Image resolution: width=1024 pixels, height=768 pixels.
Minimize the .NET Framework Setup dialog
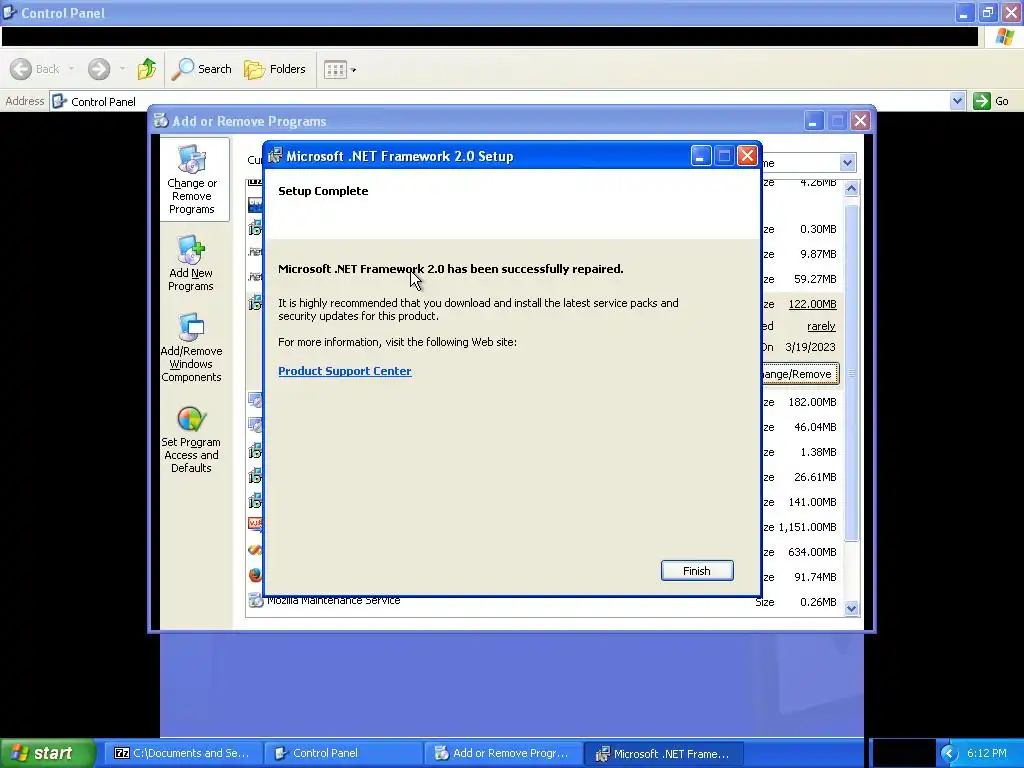[700, 156]
